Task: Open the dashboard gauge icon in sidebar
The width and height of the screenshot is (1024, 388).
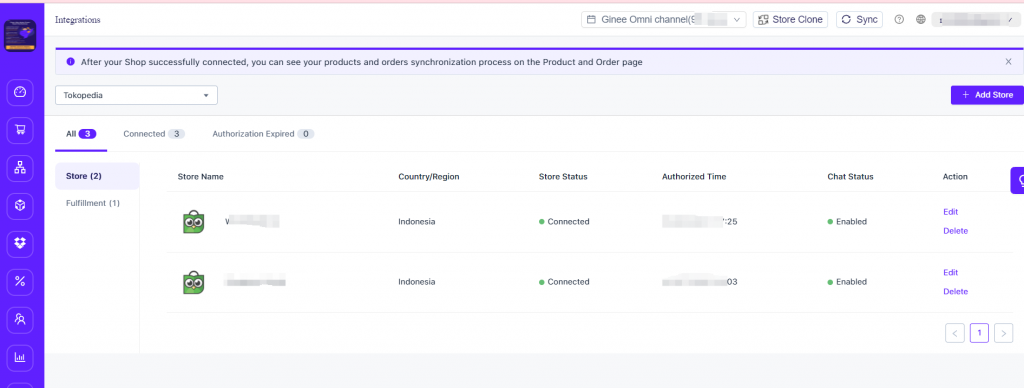Action: coord(20,93)
